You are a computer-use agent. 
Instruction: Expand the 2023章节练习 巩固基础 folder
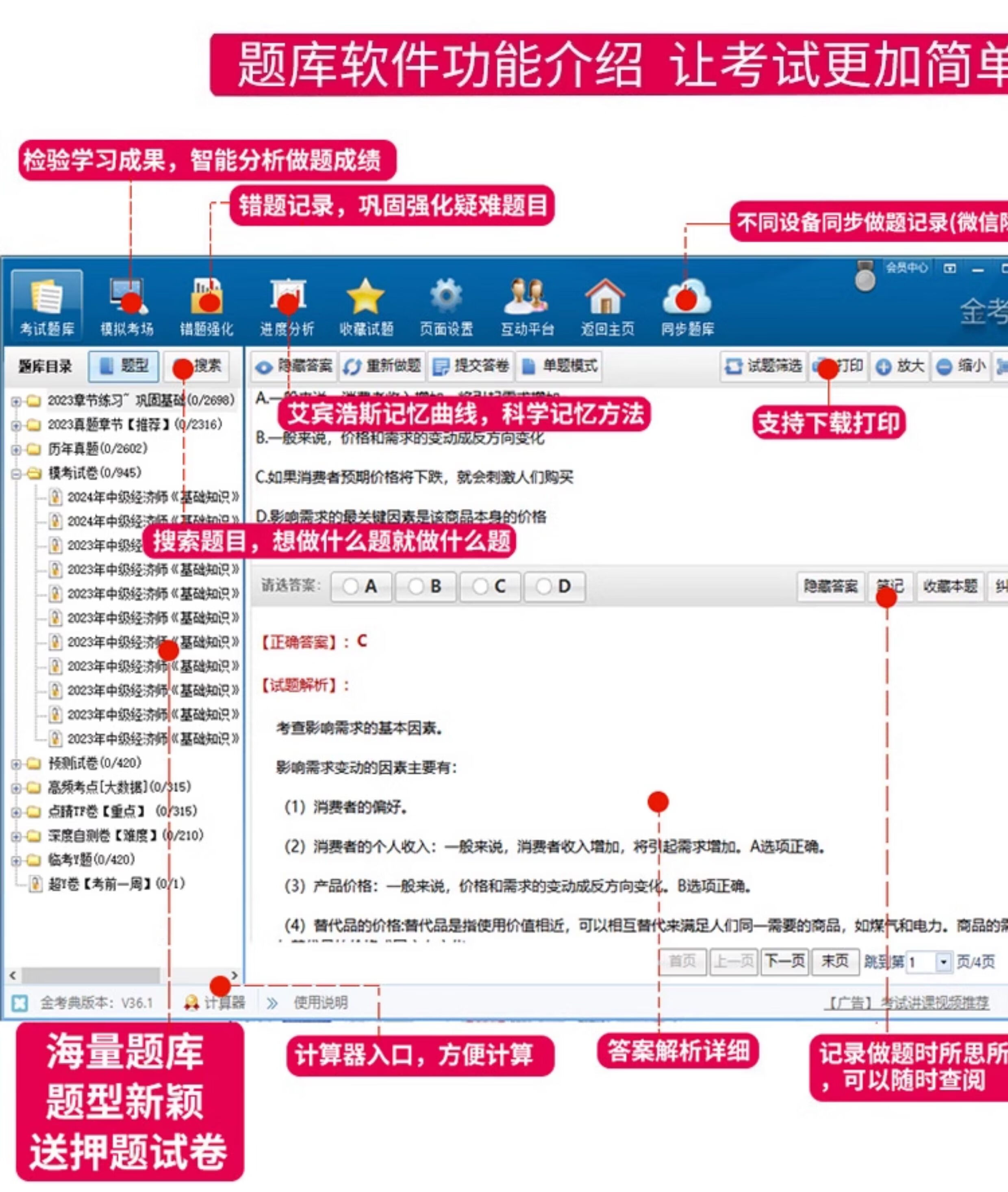tap(16, 401)
